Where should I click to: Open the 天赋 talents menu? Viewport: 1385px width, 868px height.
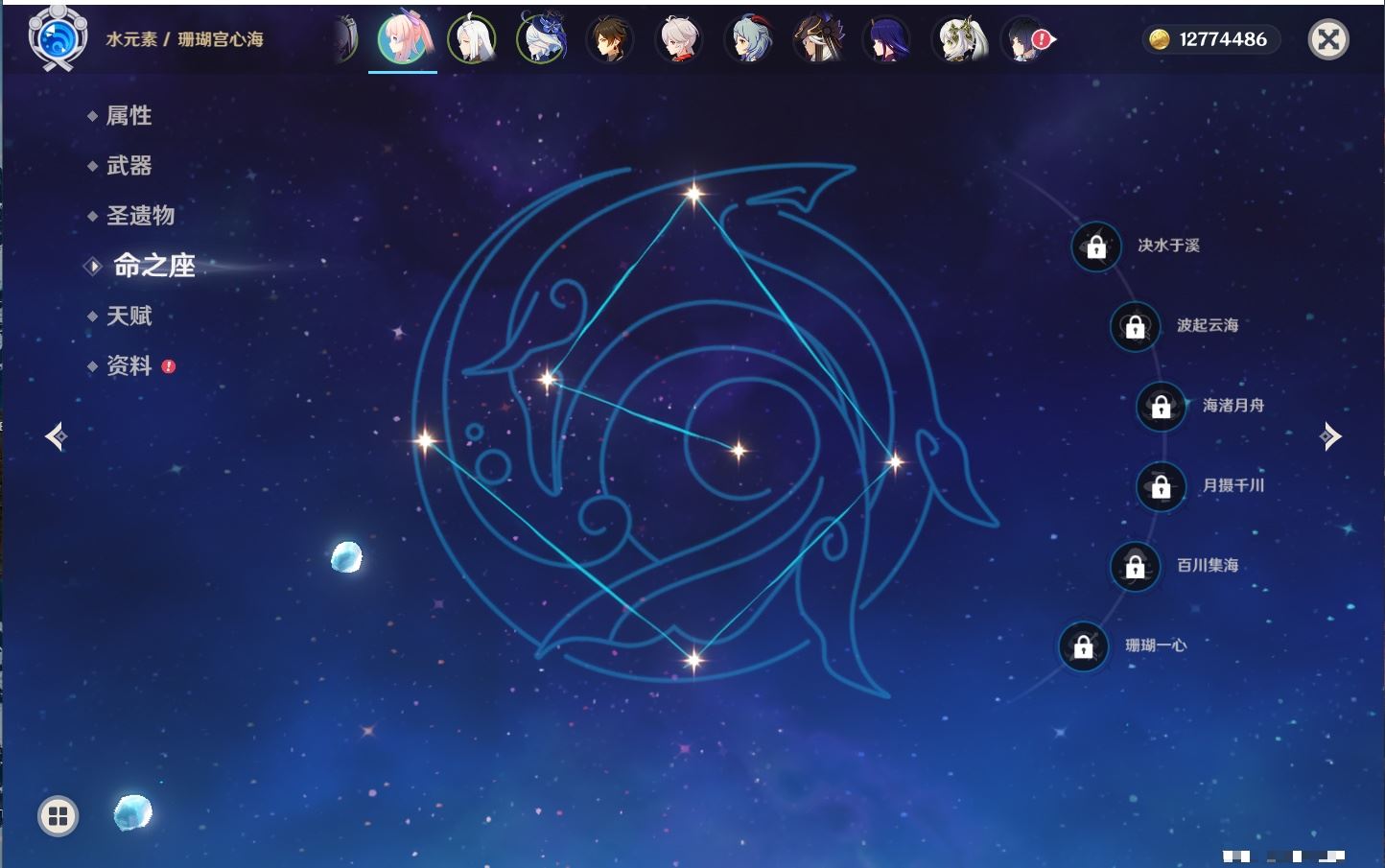tap(129, 316)
